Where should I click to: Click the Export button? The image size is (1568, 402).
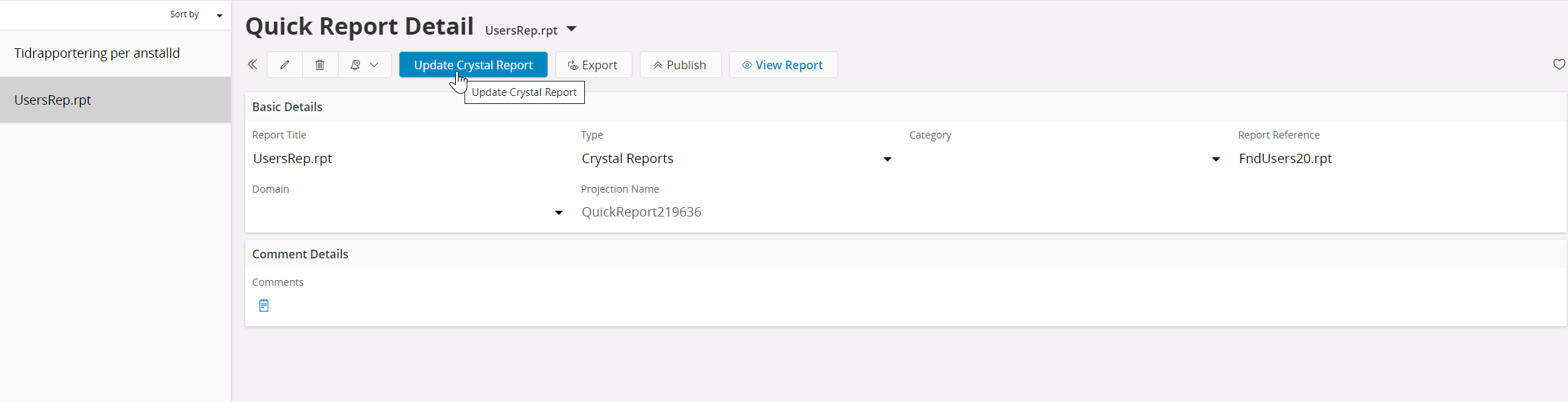click(593, 65)
